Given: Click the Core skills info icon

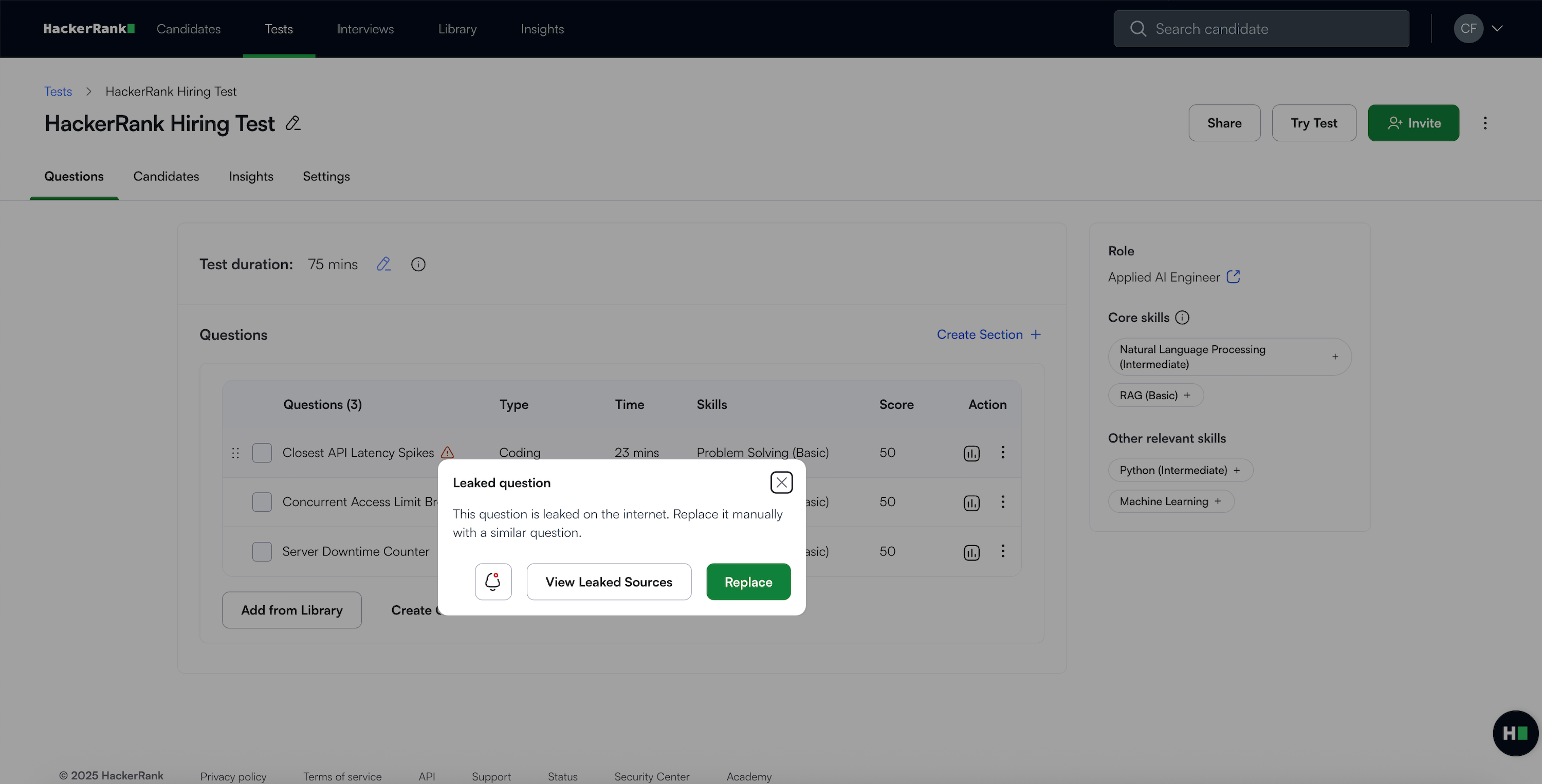Looking at the screenshot, I should 1182,318.
